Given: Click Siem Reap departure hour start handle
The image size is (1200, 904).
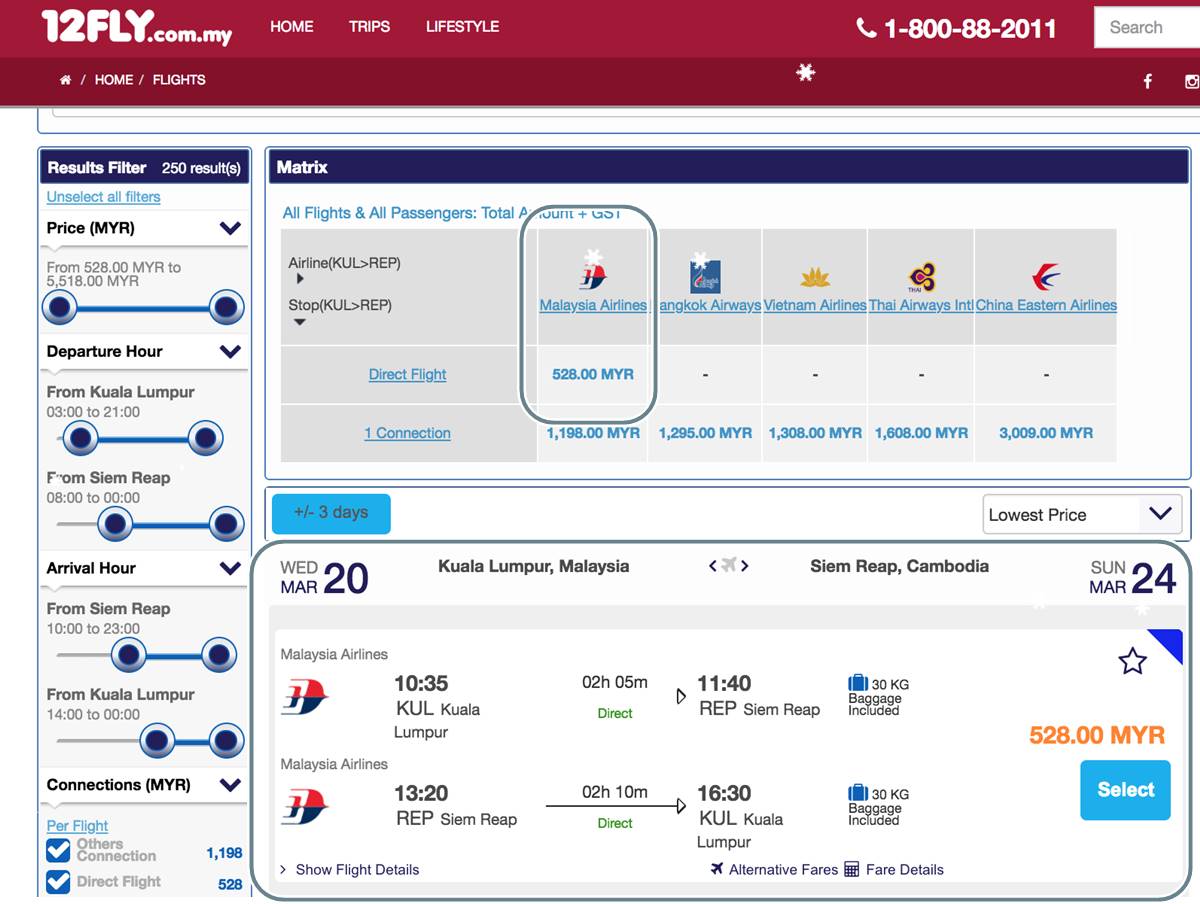Looking at the screenshot, I should pos(116,523).
